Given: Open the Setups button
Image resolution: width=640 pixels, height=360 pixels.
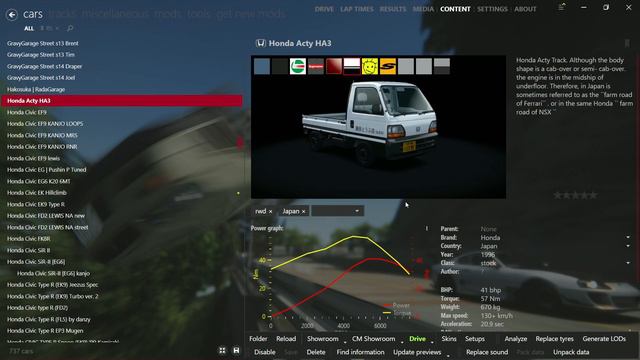Looking at the screenshot, I should 475,339.
